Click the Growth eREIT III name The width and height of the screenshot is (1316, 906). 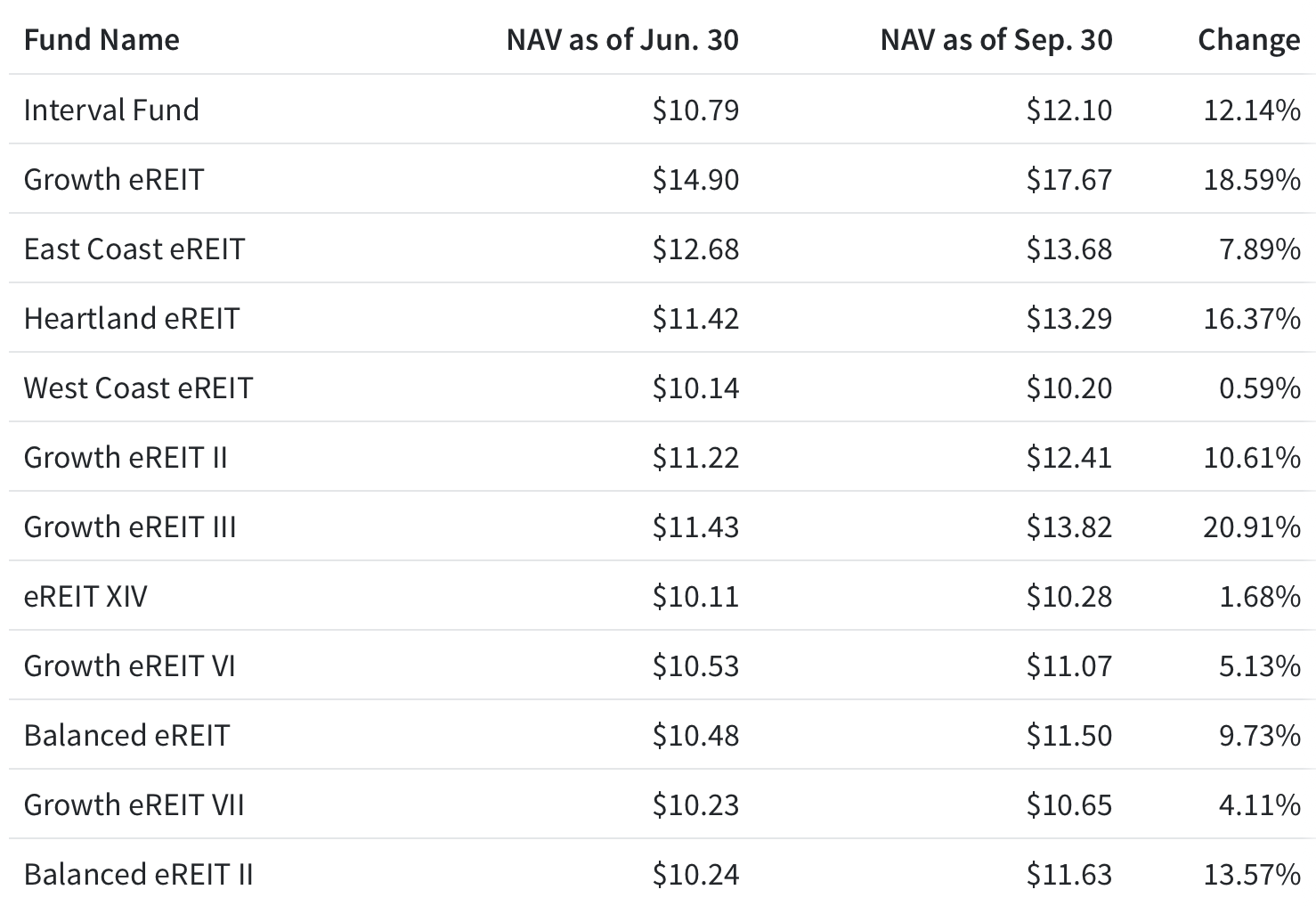click(x=130, y=526)
